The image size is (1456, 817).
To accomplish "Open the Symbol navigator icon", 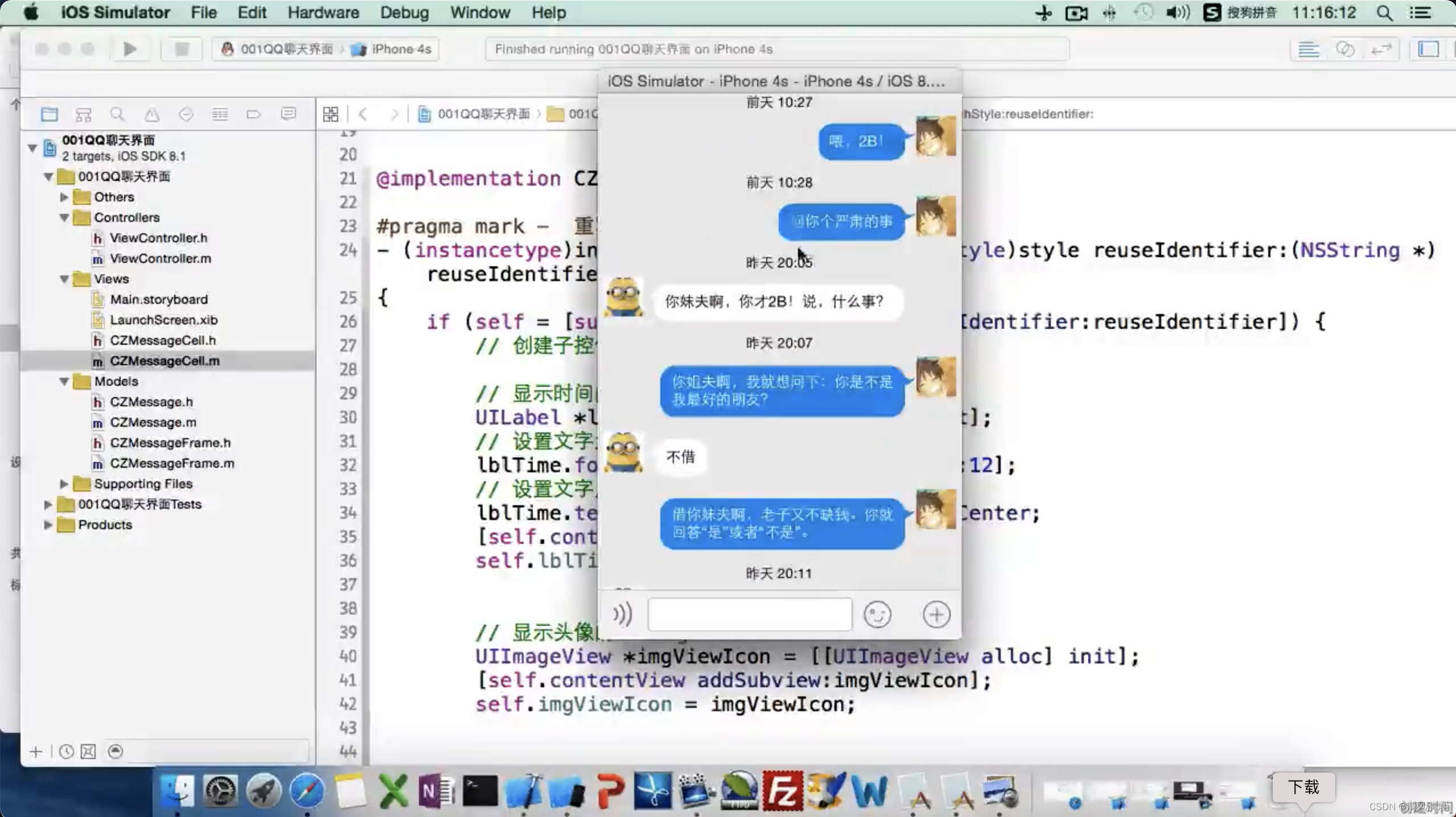I will (x=84, y=114).
